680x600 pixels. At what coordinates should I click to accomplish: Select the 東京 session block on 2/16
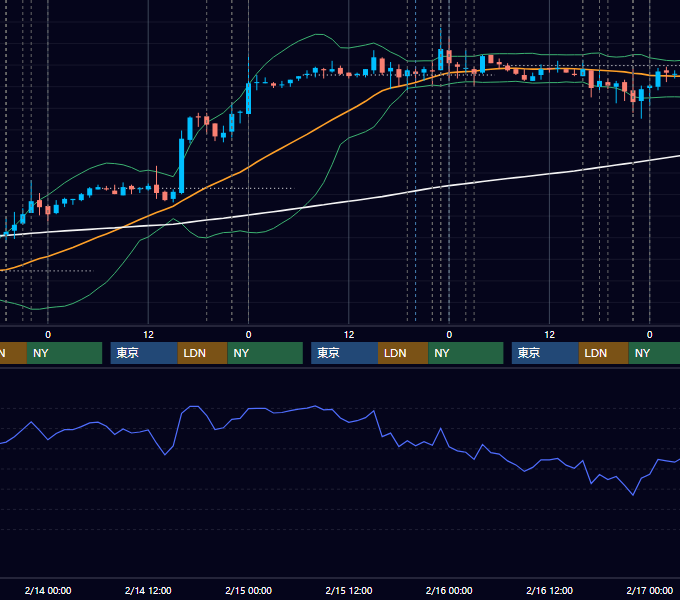coord(545,353)
